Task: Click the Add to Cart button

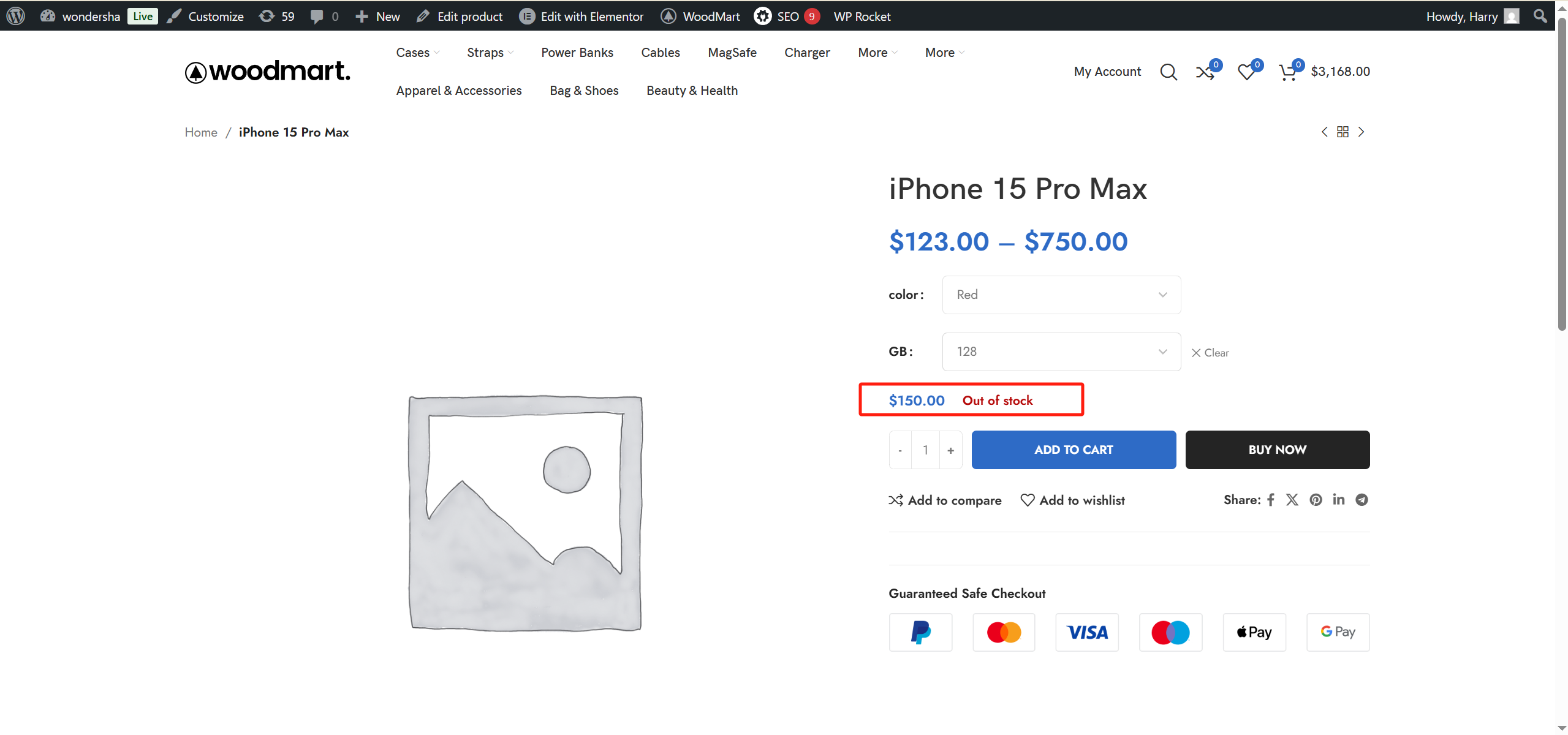Action: coord(1073,450)
